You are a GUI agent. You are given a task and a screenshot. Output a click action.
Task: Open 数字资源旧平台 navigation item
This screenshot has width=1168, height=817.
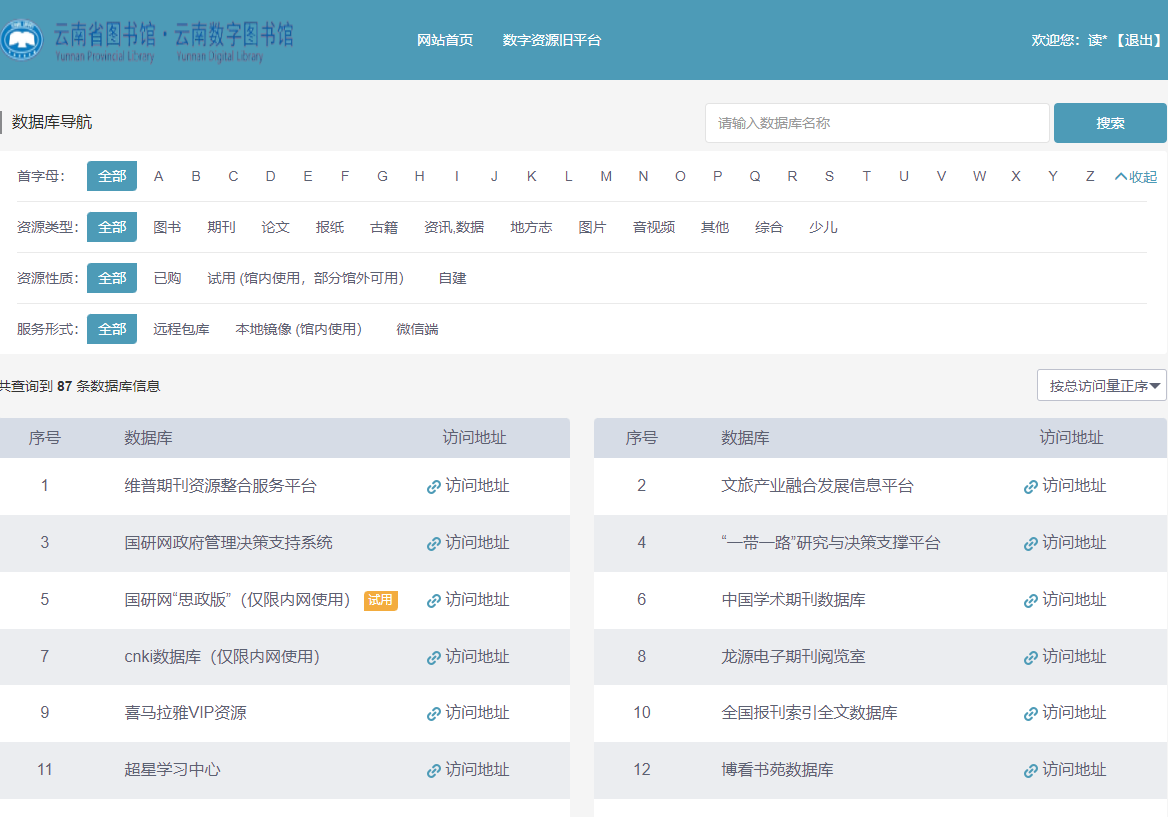(552, 40)
